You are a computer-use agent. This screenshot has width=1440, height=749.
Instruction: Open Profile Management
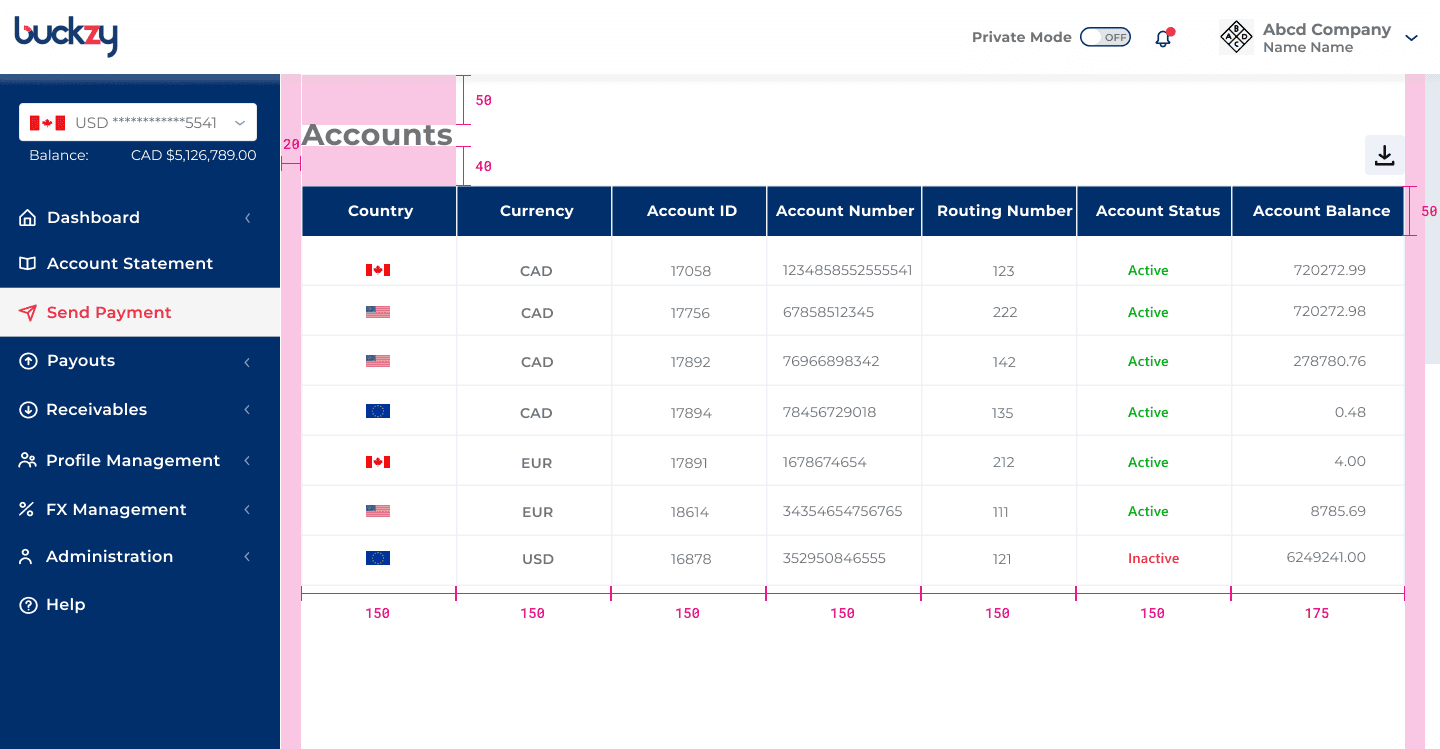point(133,460)
